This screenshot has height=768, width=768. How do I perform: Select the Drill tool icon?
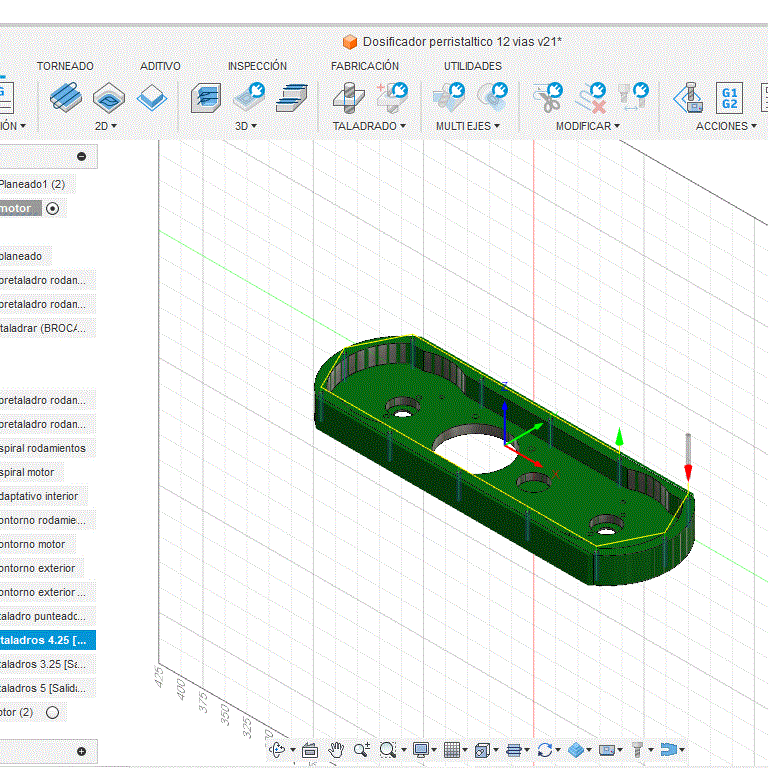click(x=348, y=97)
